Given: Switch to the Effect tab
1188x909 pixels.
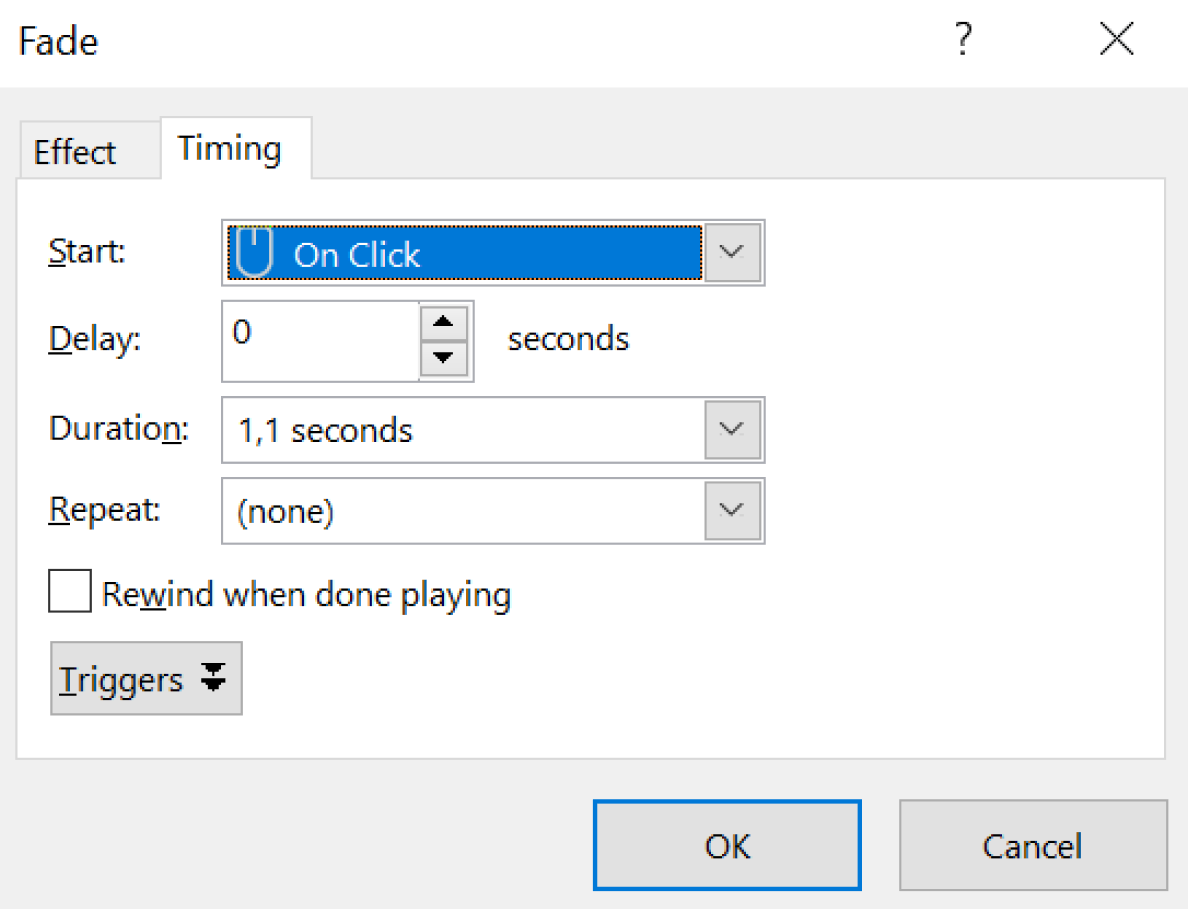Looking at the screenshot, I should [74, 151].
